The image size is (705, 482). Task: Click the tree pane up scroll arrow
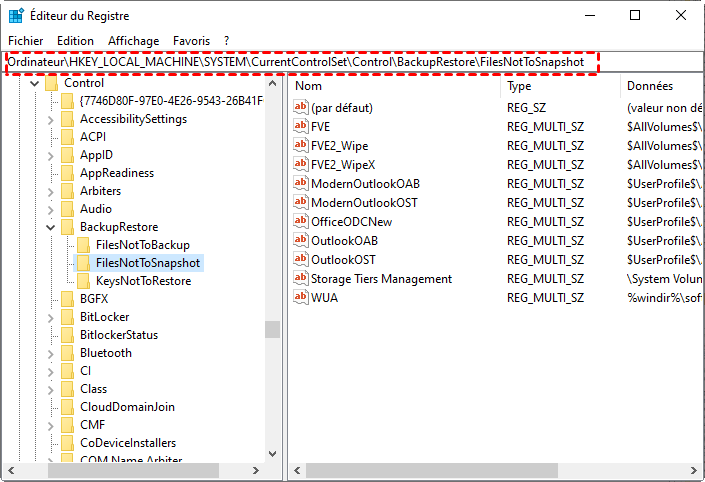pyautogui.click(x=272, y=83)
